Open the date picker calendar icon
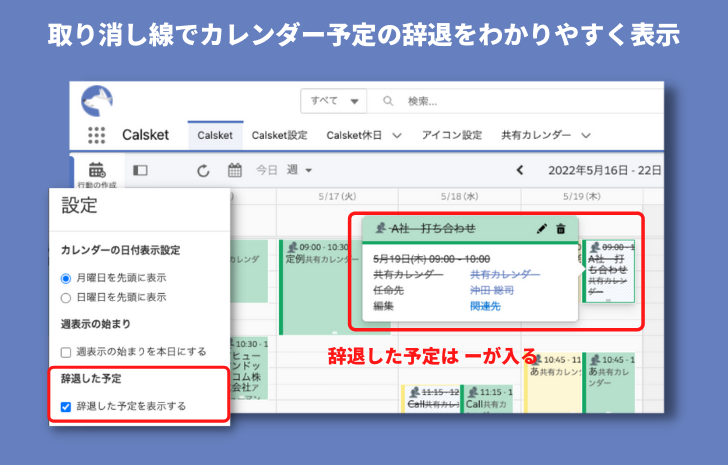Image resolution: width=728 pixels, height=465 pixels. click(234, 170)
